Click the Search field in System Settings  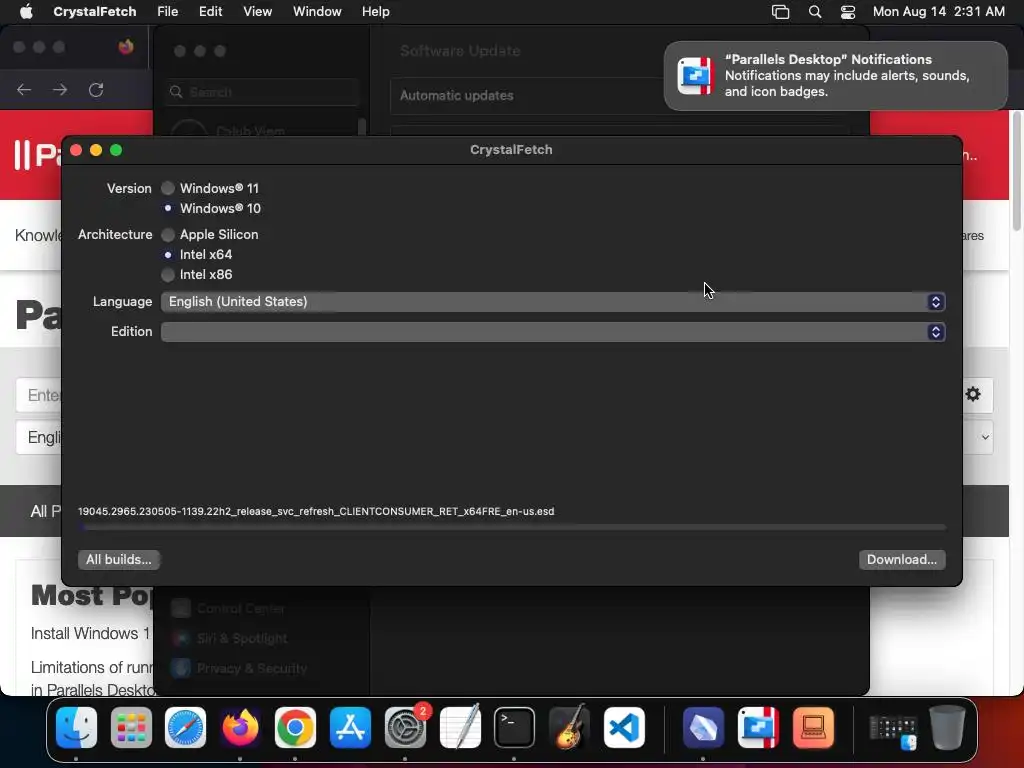(x=262, y=92)
